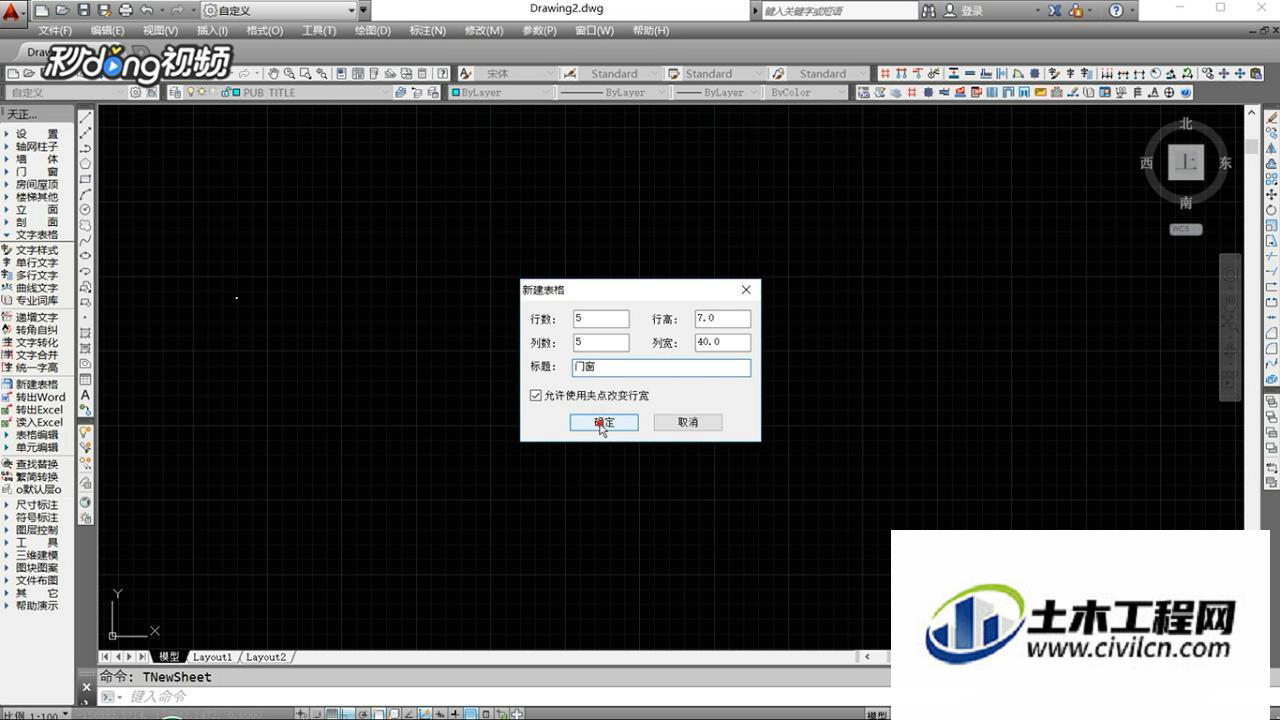Click the first red grid icon in Tangent toolbar
The image size is (1280, 720).
pos(885,74)
